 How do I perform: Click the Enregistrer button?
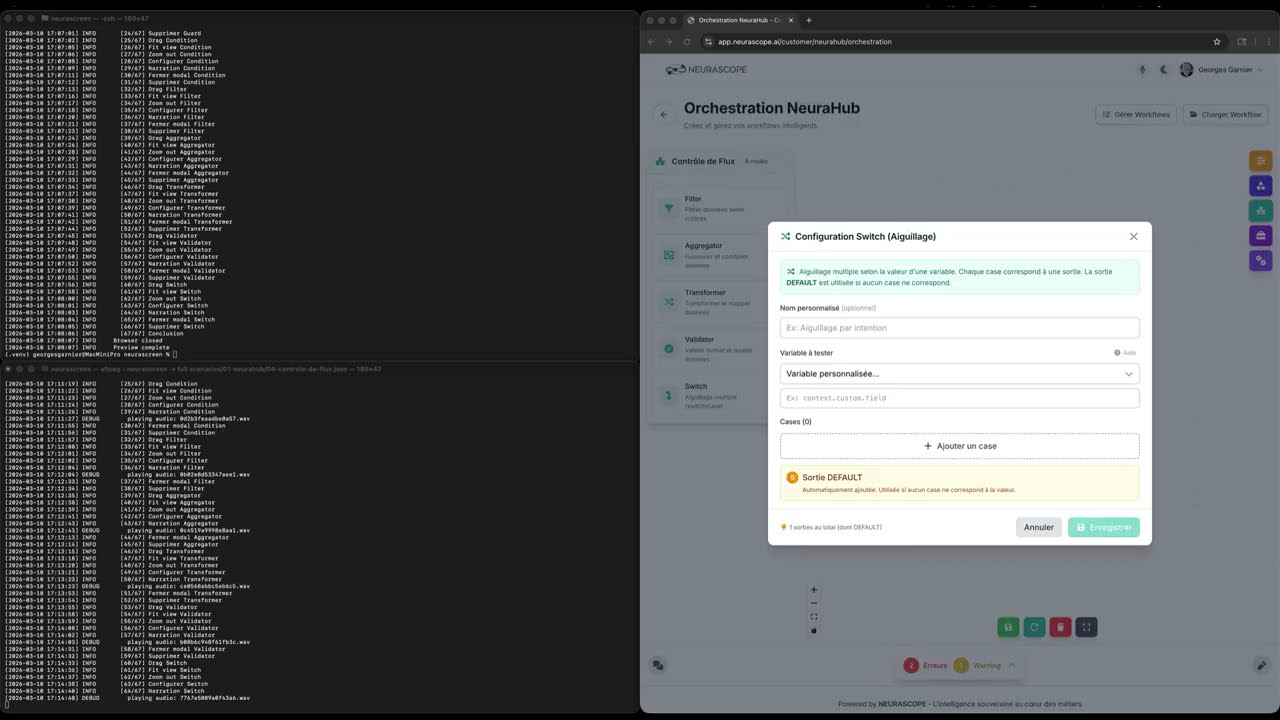[x=1103, y=527]
